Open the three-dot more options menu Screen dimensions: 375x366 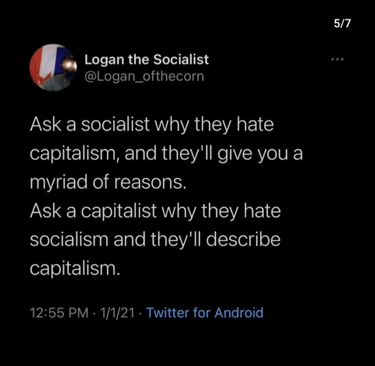(337, 60)
